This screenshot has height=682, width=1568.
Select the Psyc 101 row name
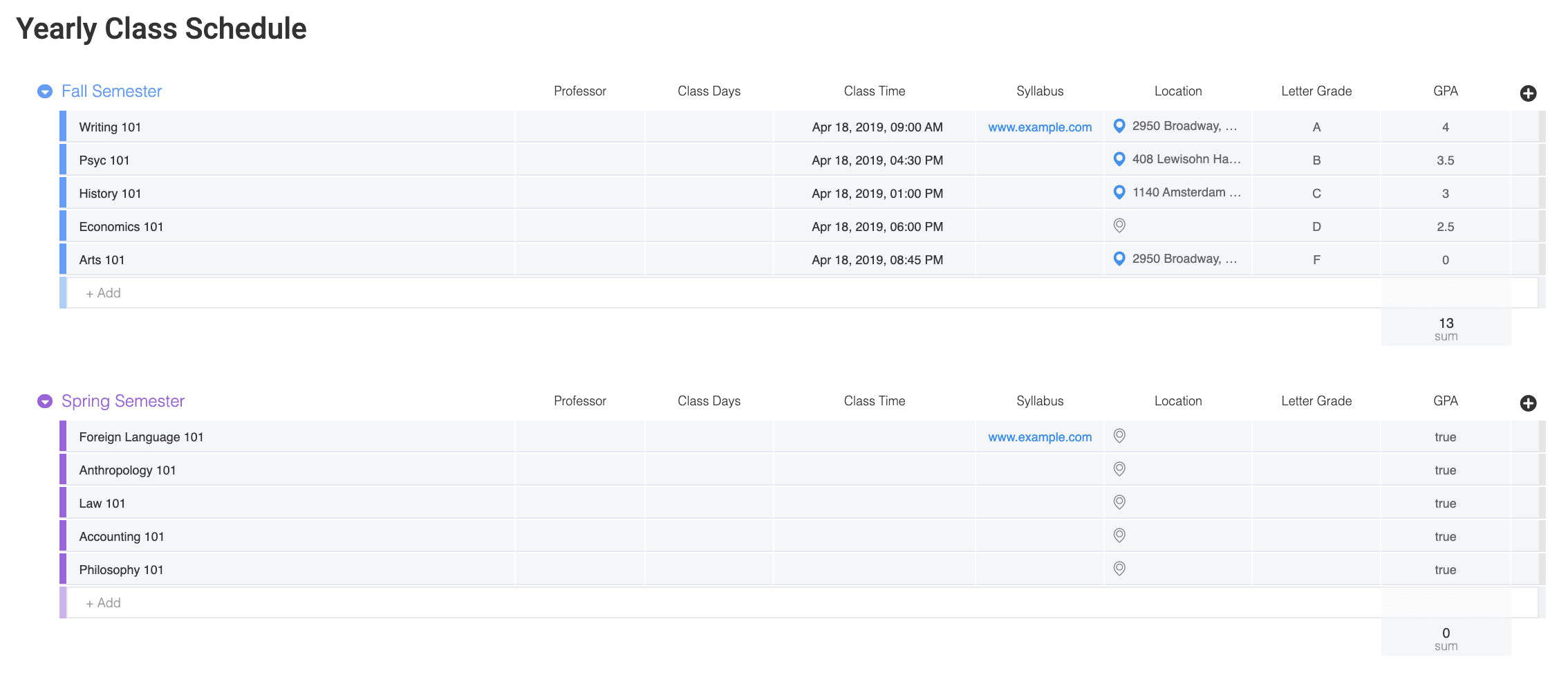coord(104,160)
